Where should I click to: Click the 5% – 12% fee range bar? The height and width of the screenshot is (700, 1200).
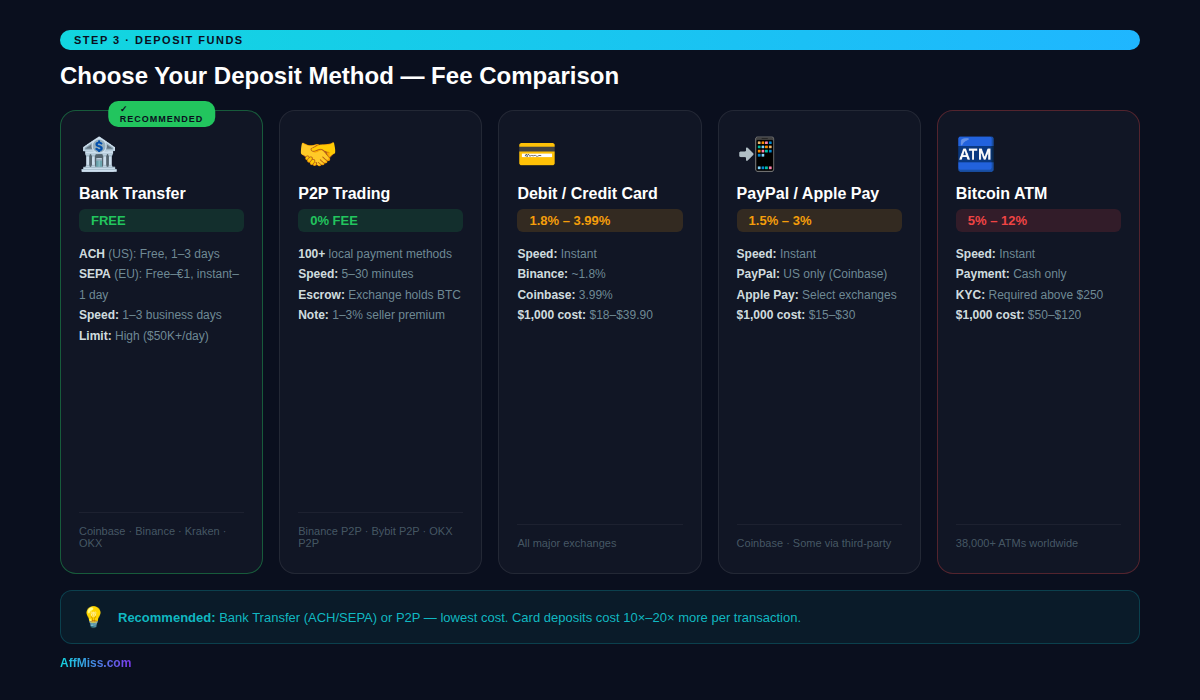click(x=1037, y=220)
